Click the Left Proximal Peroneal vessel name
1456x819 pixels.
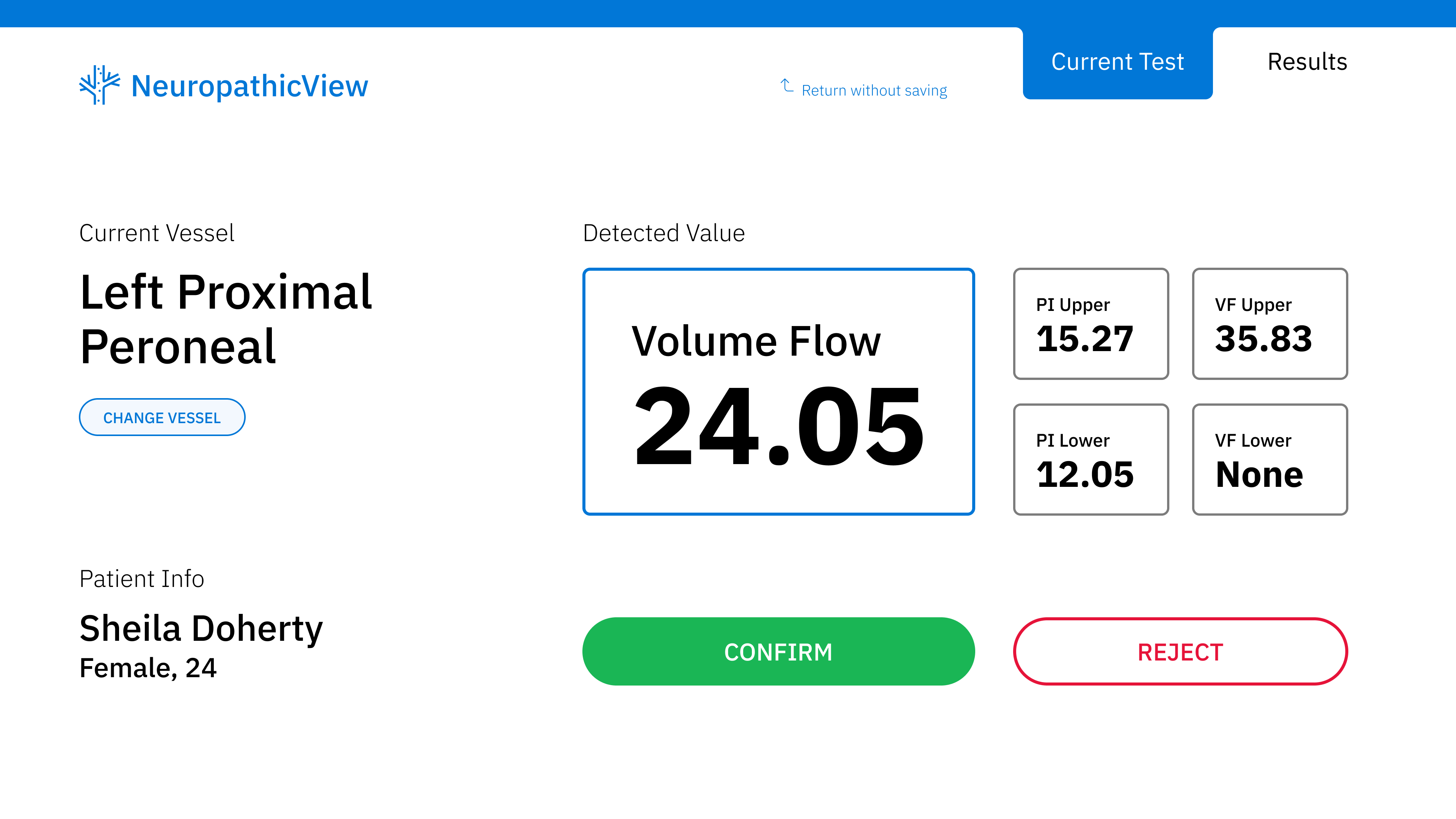(226, 319)
